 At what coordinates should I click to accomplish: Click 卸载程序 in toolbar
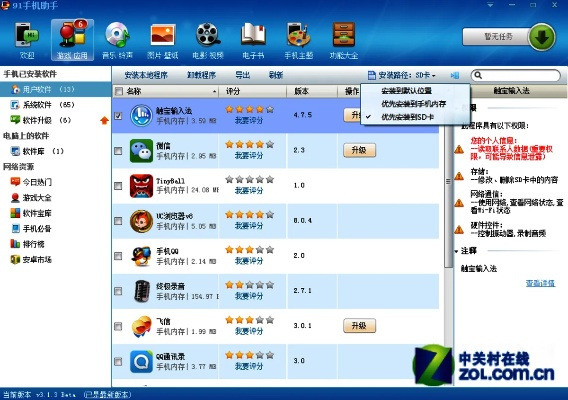click(201, 75)
